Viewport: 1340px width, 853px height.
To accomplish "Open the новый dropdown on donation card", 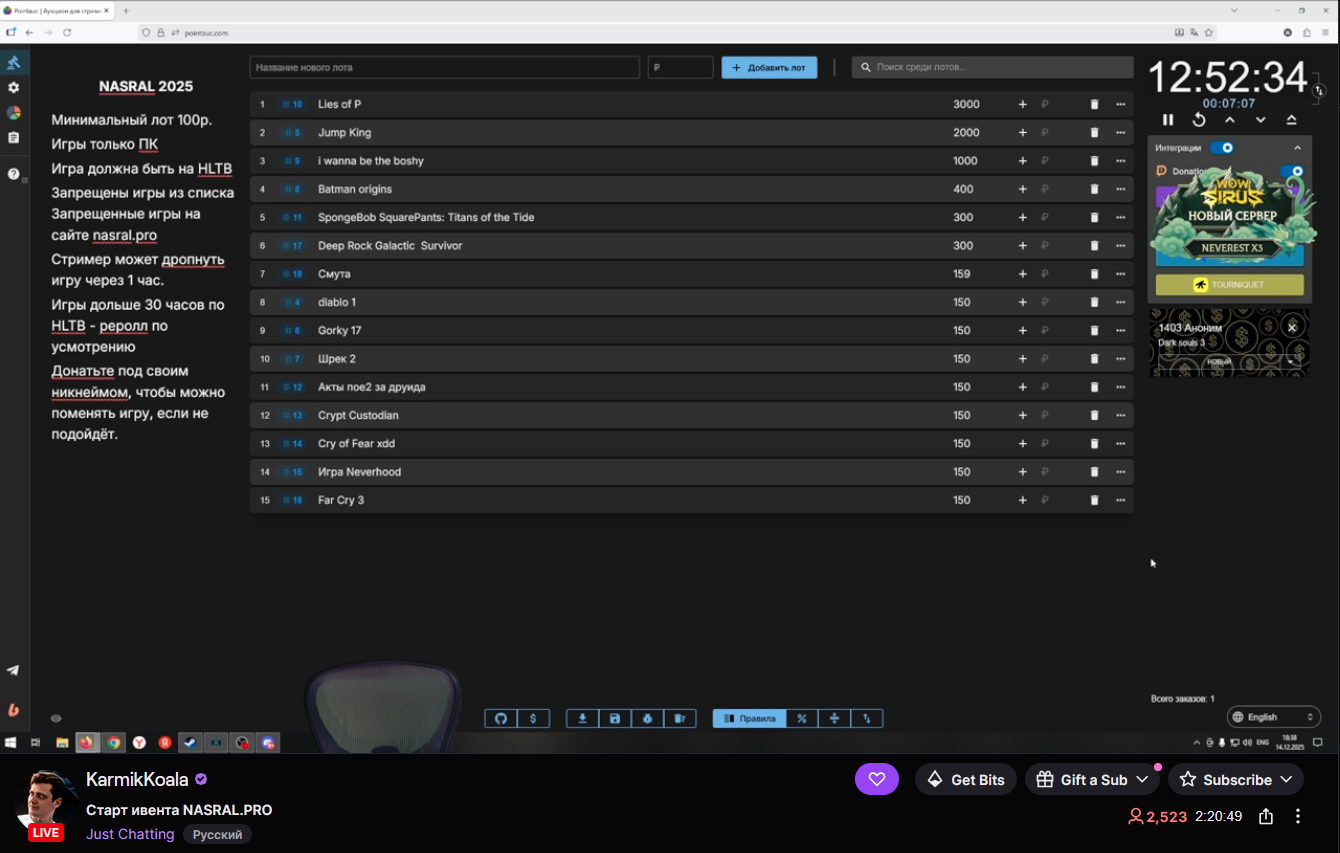I will click(1229, 362).
